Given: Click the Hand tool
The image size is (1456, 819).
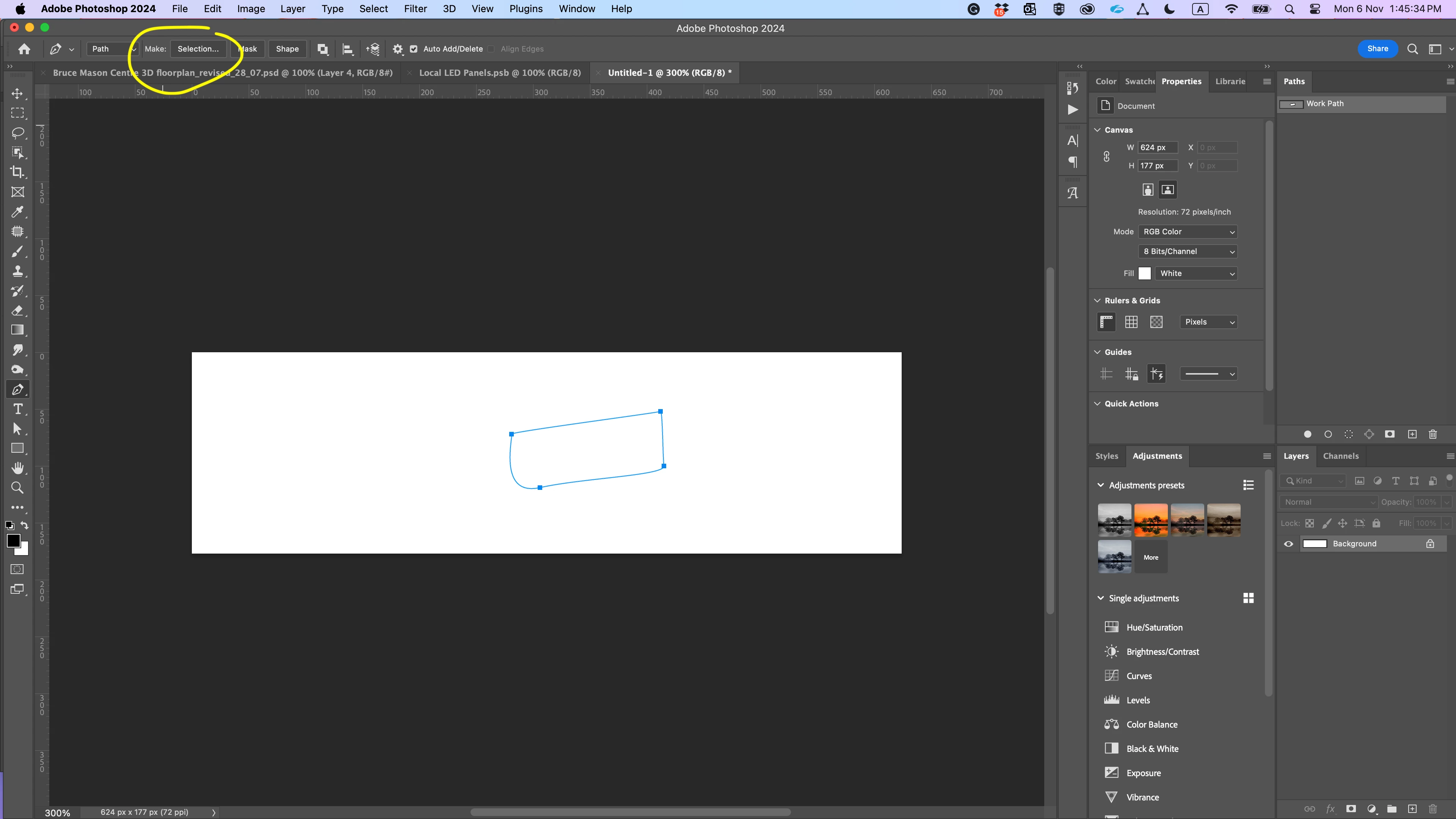Looking at the screenshot, I should (17, 468).
